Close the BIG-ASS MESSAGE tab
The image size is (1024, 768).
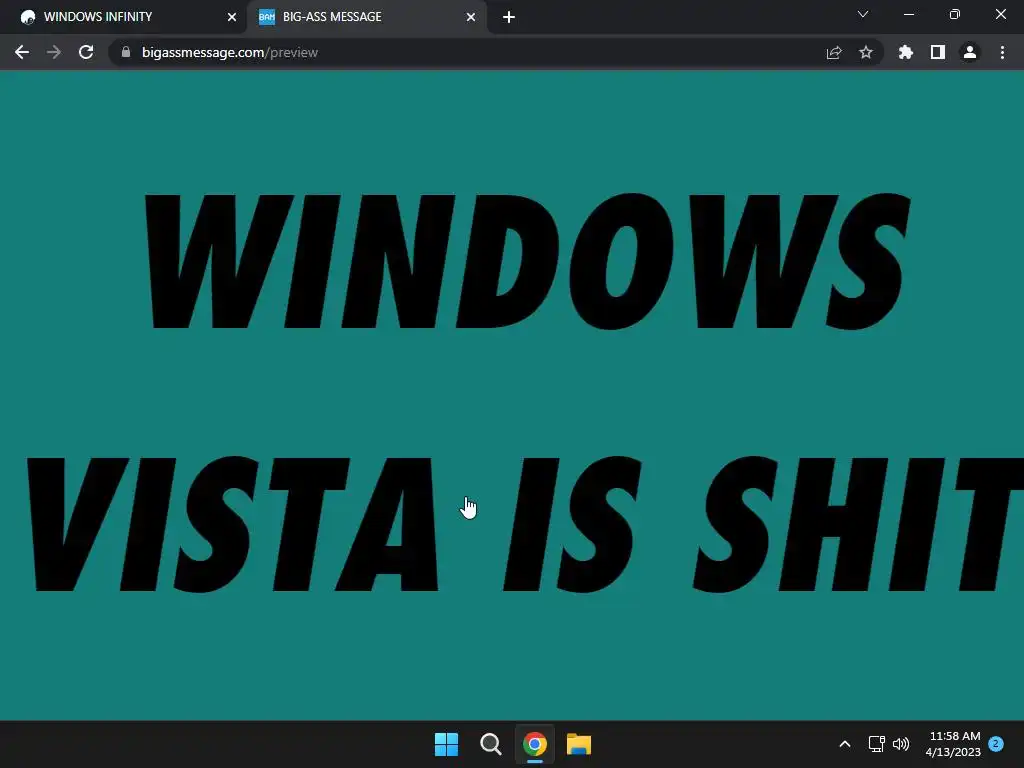click(471, 18)
